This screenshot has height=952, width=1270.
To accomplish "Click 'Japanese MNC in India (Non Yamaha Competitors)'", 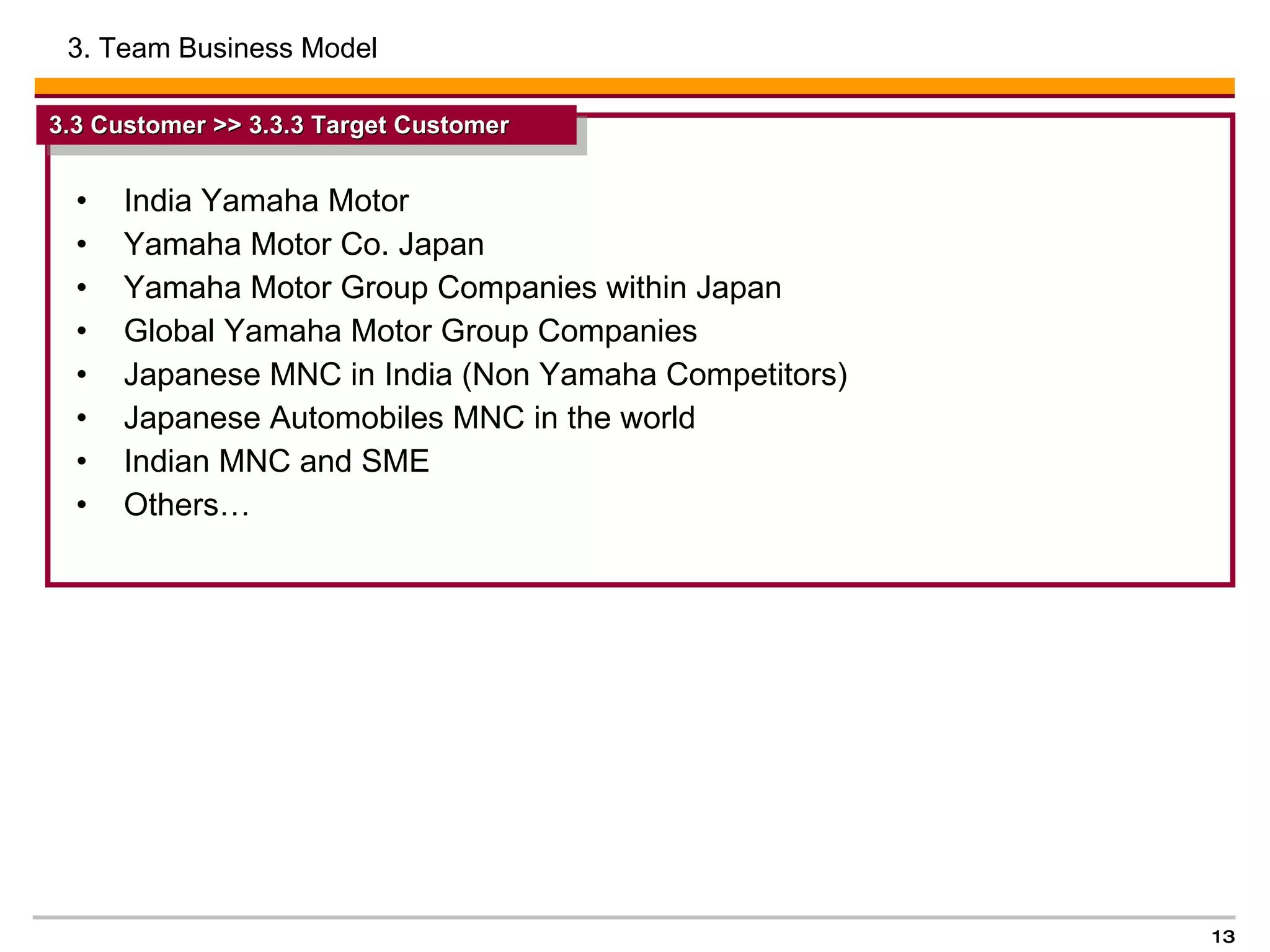I will (x=486, y=375).
